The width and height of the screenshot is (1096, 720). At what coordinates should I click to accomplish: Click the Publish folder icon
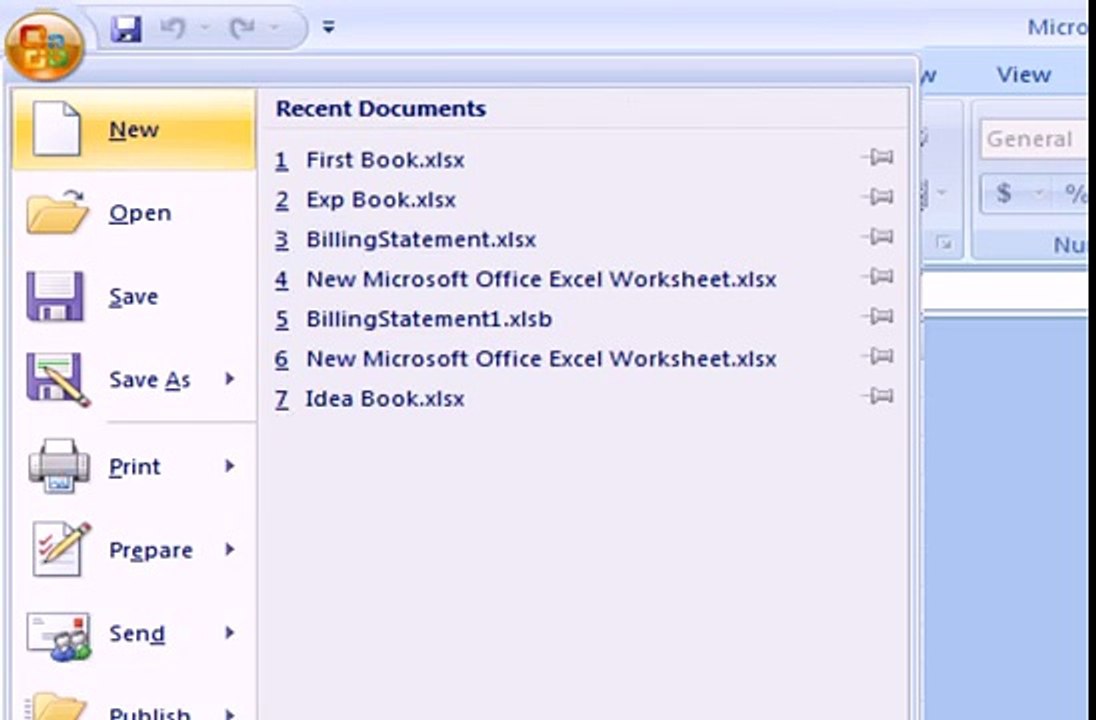(56, 706)
